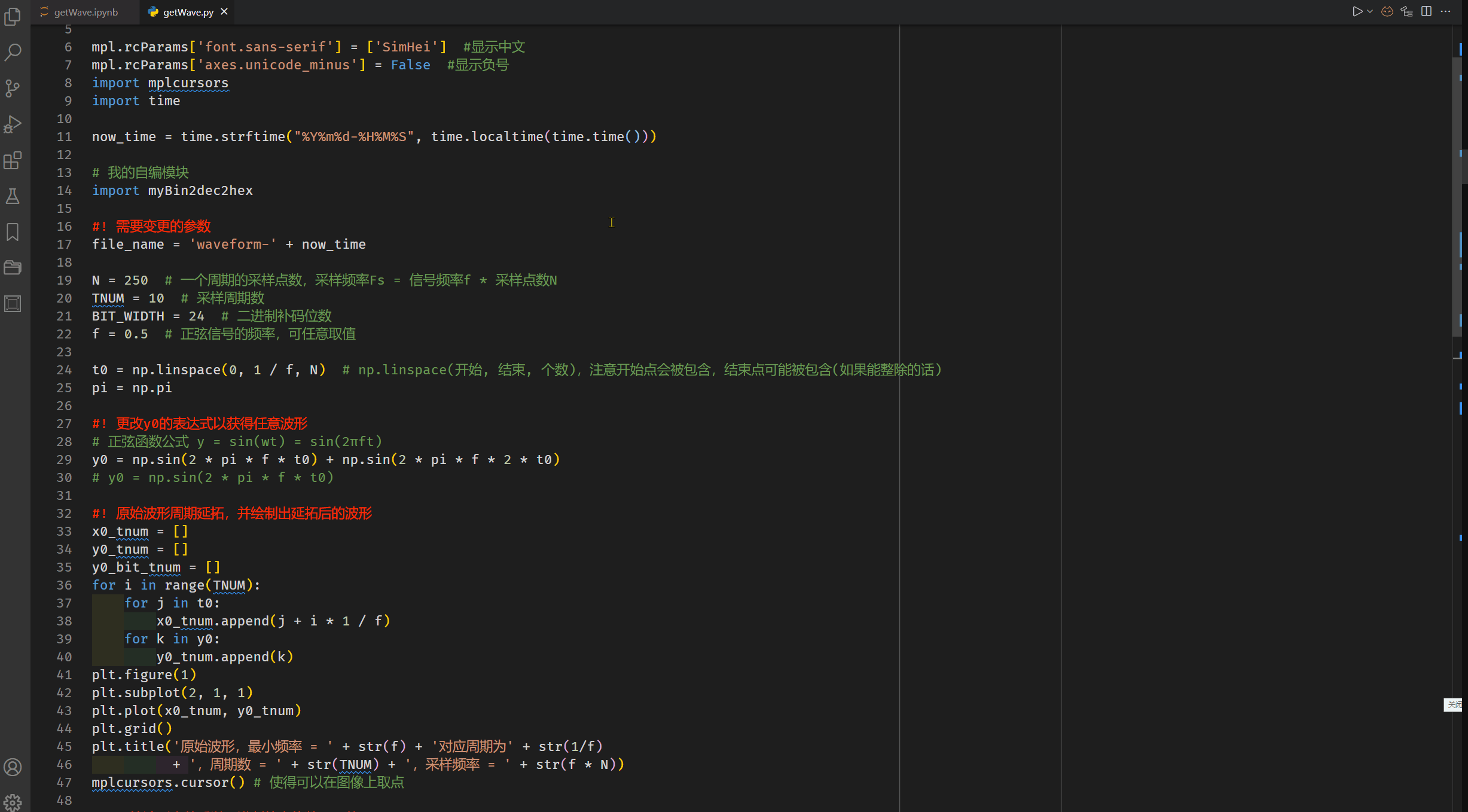Open the Bookmarks sidebar view
This screenshot has height=812, width=1468.
click(x=13, y=232)
